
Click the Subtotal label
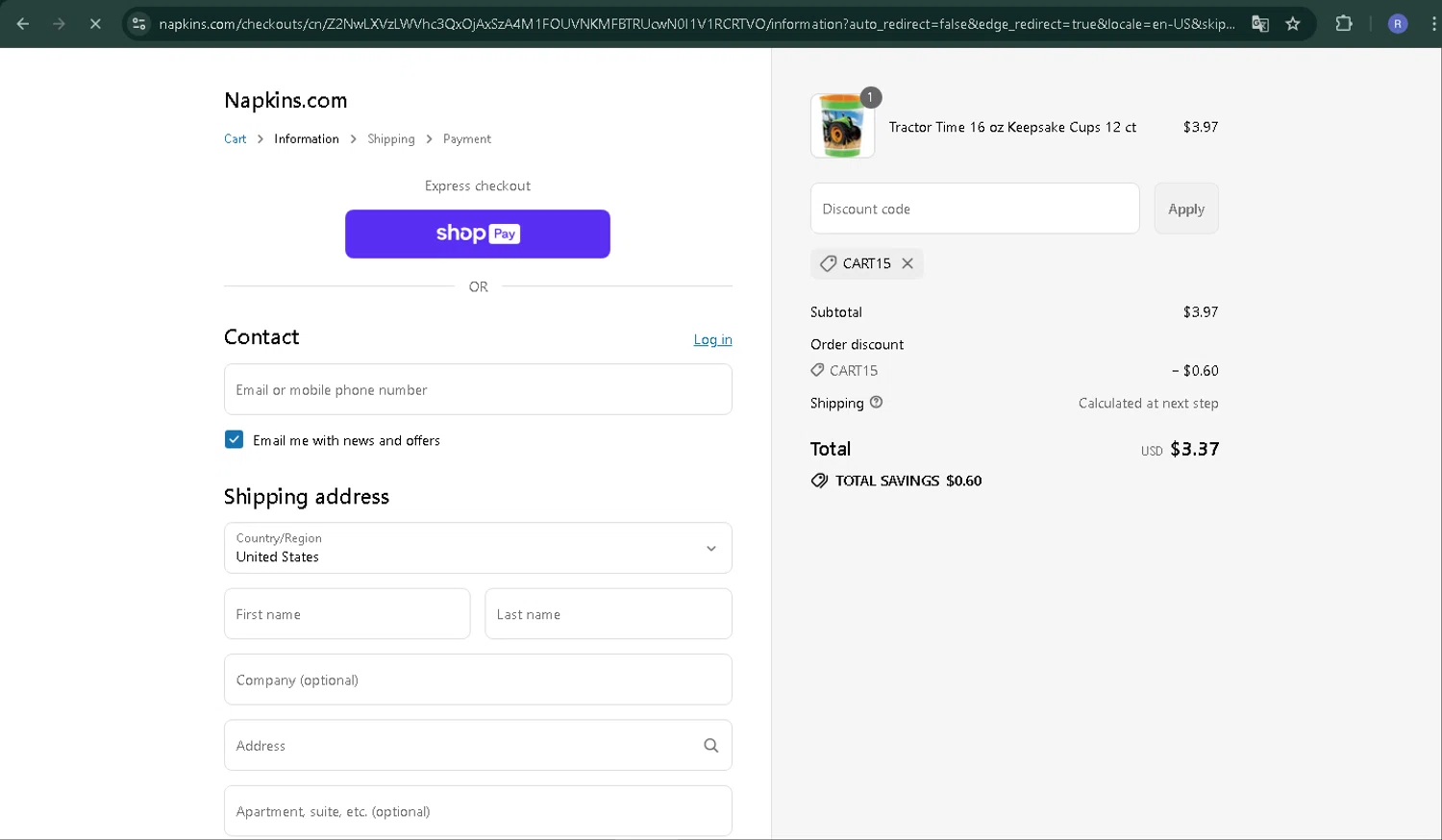click(836, 312)
